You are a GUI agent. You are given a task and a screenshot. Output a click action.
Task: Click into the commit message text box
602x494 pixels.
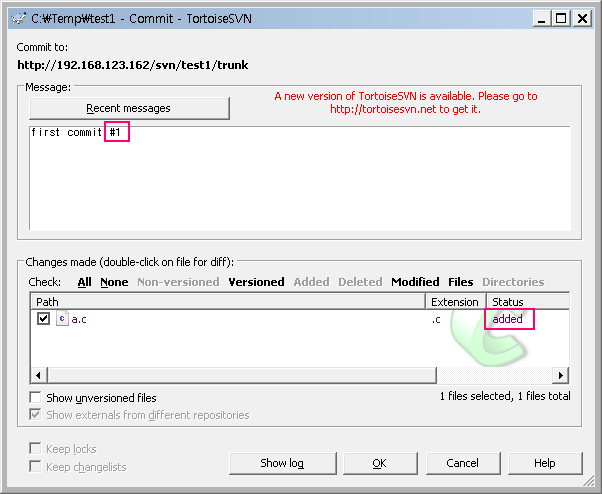click(x=300, y=178)
